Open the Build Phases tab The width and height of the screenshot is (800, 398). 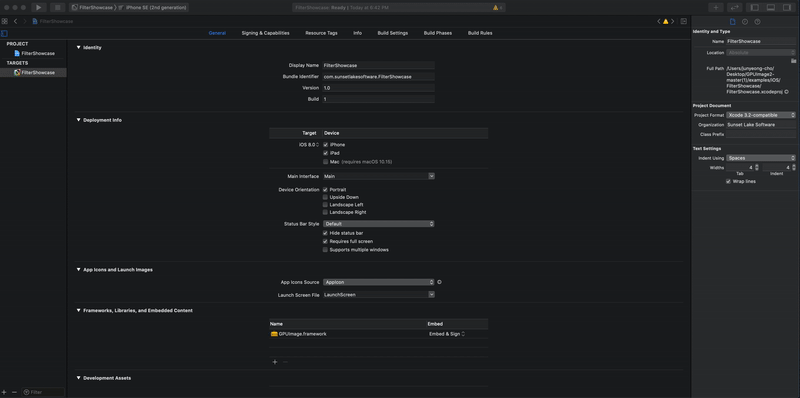(x=438, y=33)
